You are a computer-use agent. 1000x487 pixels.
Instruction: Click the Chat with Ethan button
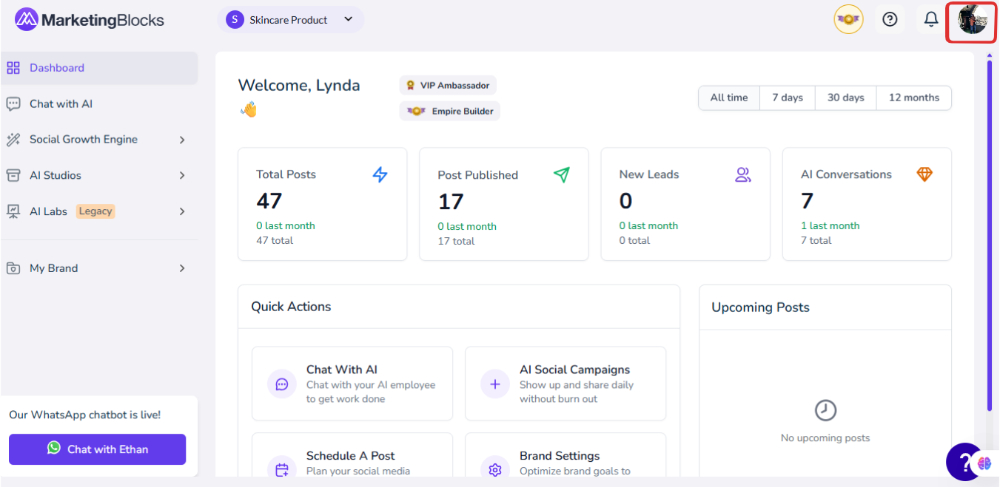click(x=97, y=449)
